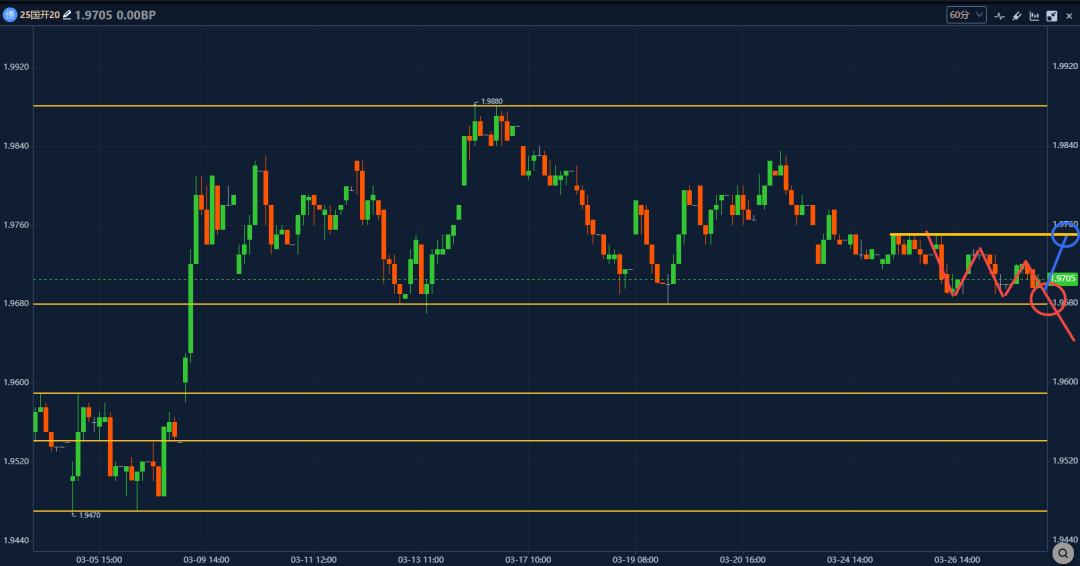This screenshot has height=566, width=1080.
Task: Click the red circle annotation
Action: click(x=1047, y=300)
